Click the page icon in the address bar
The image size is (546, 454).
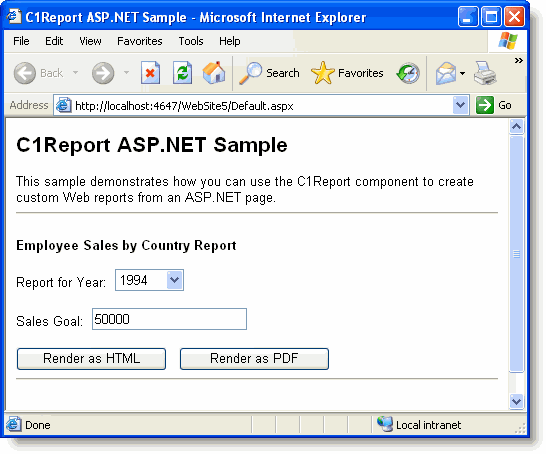click(64, 105)
